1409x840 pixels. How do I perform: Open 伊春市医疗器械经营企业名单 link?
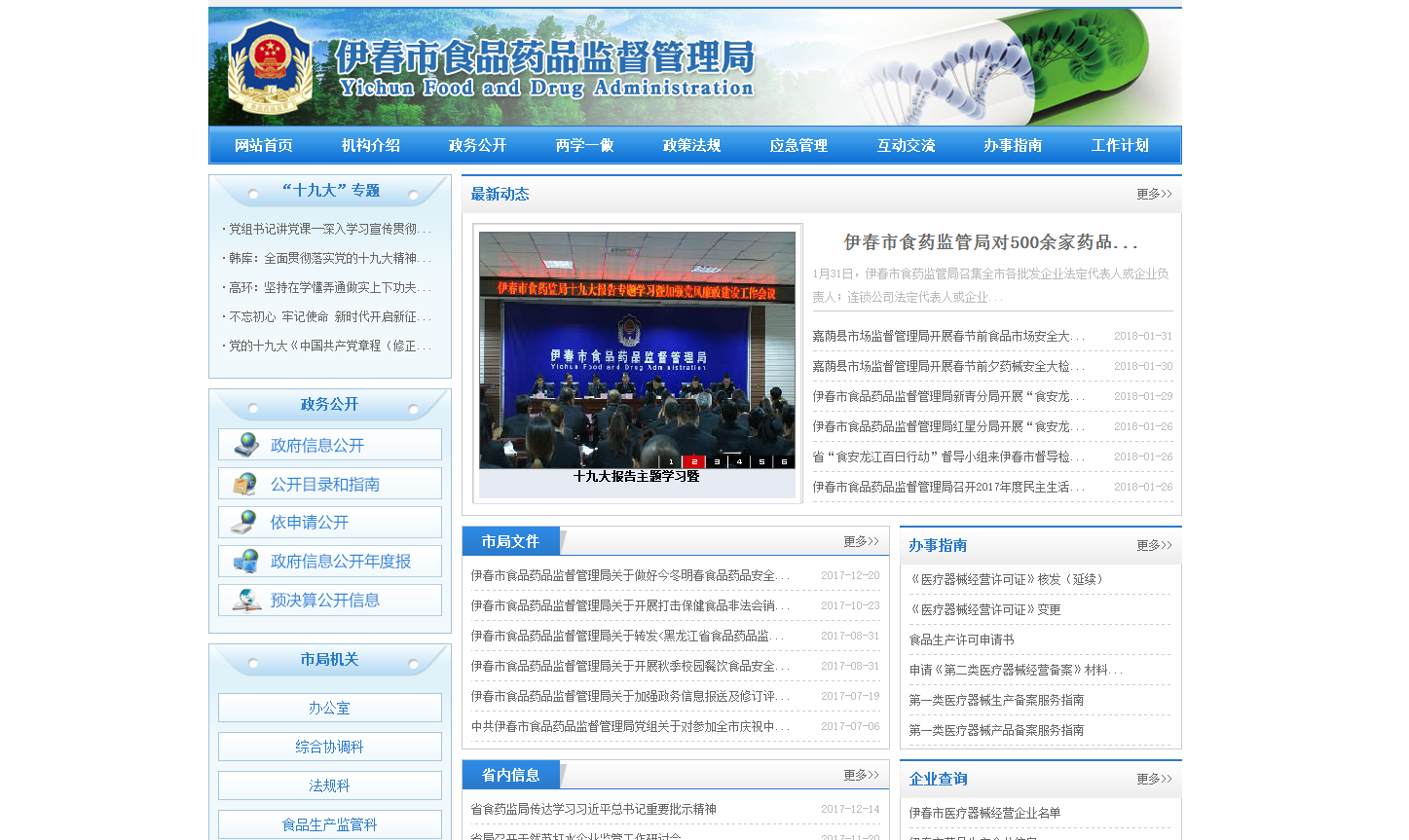984,813
